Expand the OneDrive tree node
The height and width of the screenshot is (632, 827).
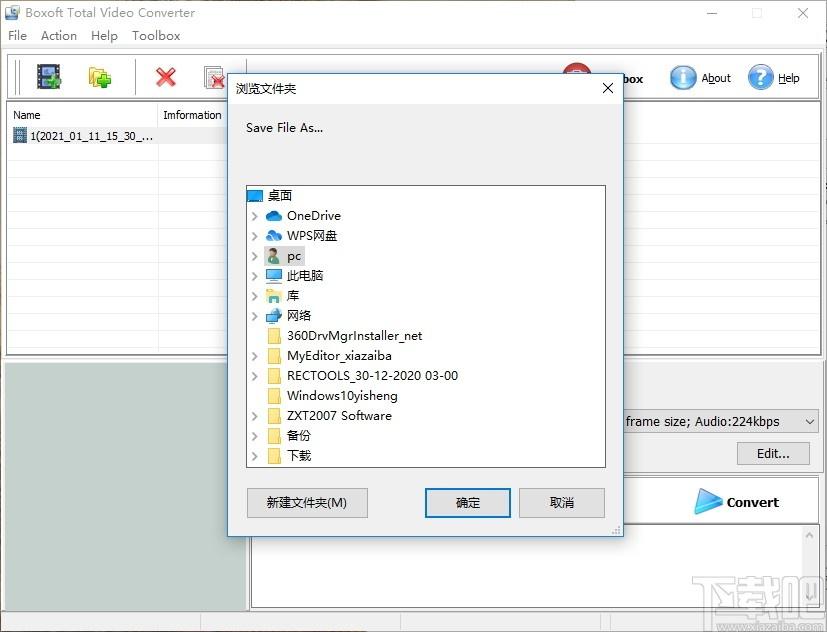255,216
